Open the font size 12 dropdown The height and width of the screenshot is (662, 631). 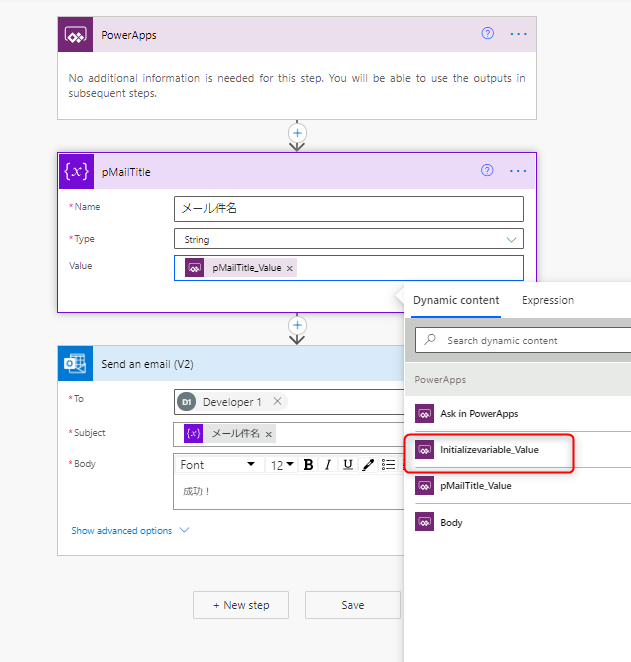click(282, 465)
